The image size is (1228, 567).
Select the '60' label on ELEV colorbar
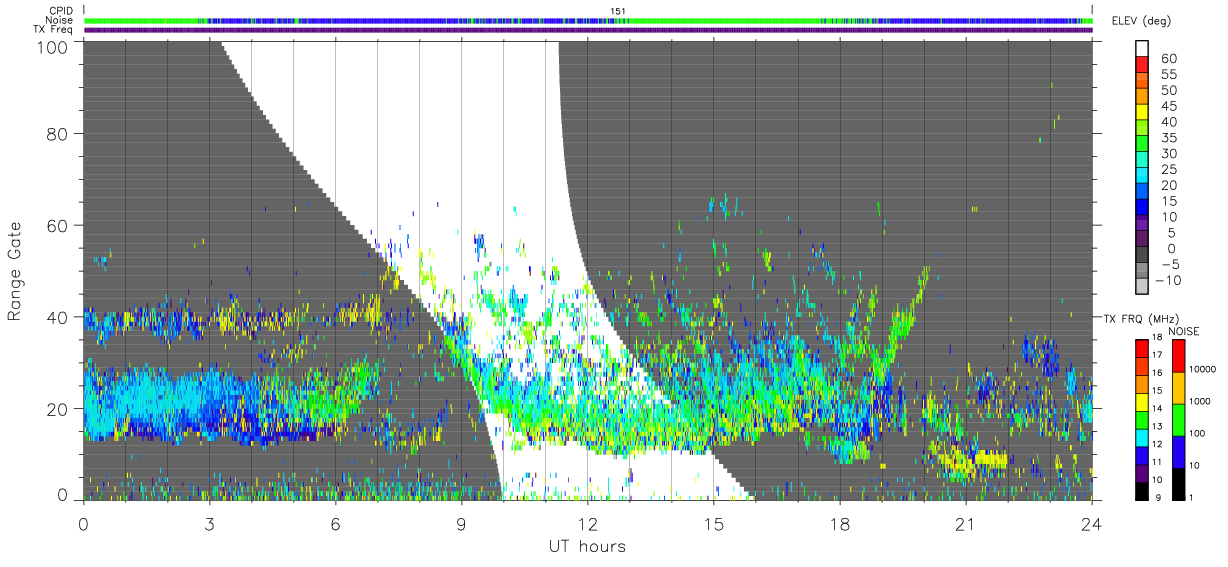pos(1168,58)
